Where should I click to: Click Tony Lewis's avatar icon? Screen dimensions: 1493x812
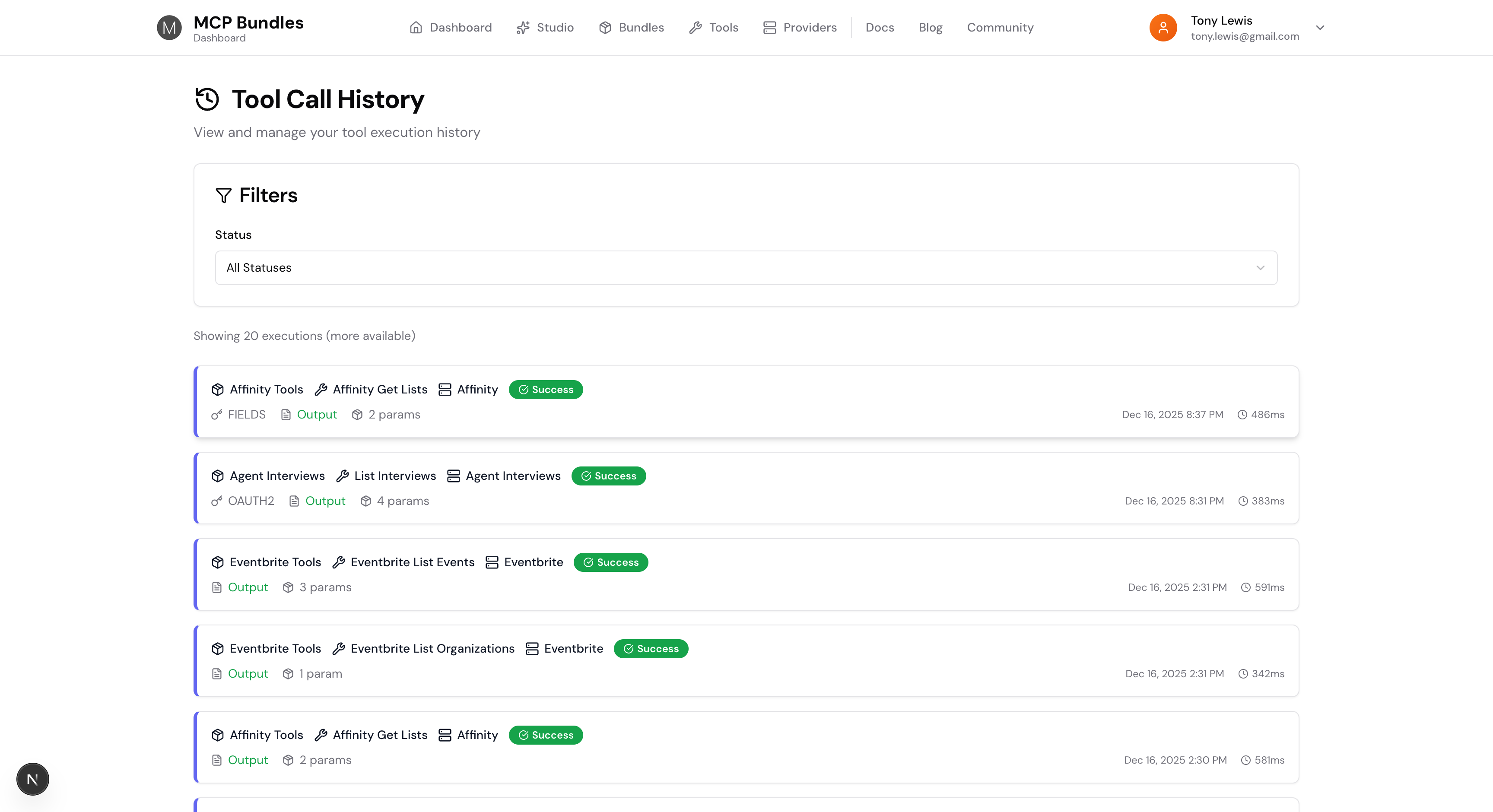1163,27
